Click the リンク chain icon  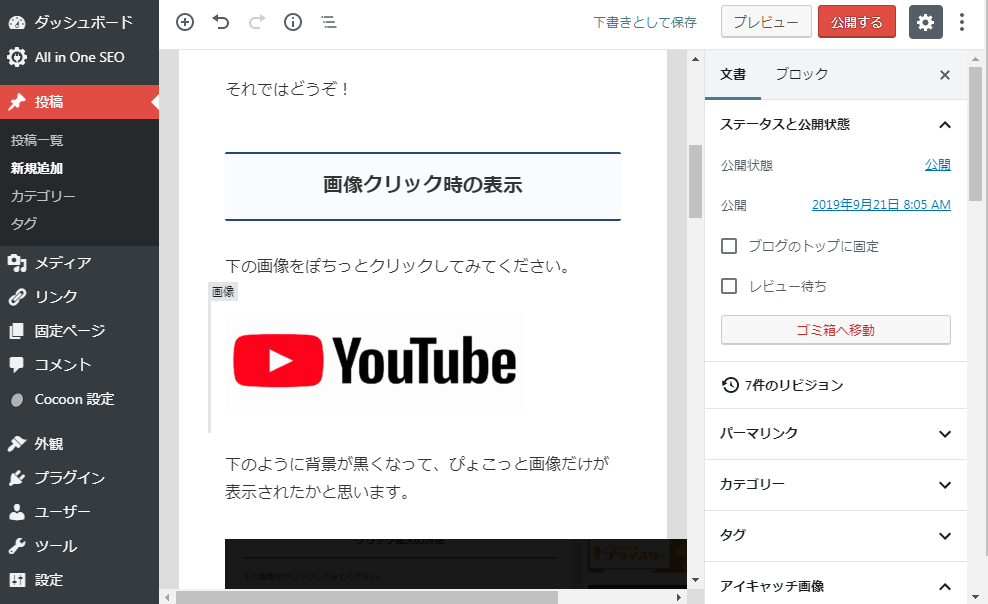click(x=17, y=297)
